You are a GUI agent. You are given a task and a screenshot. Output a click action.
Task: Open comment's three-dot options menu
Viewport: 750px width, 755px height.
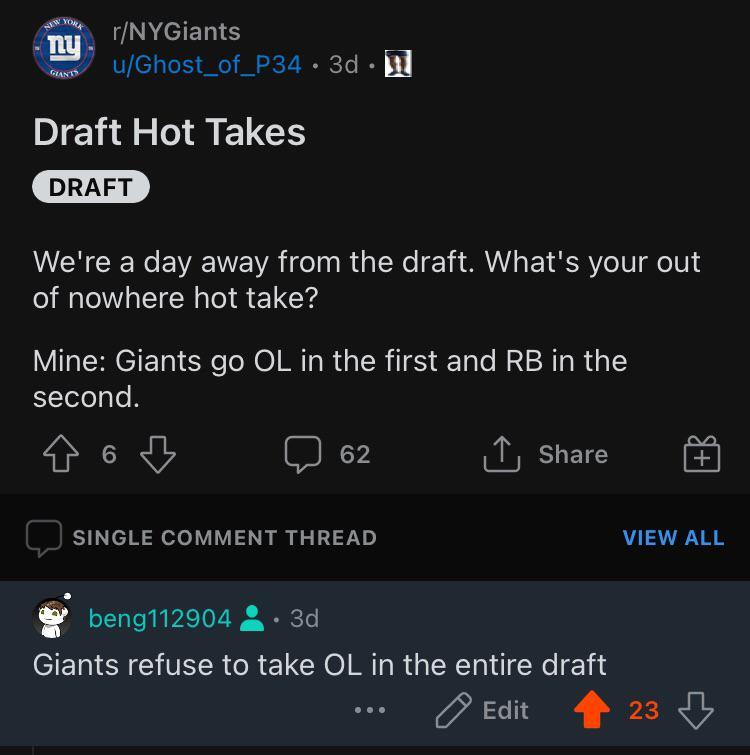(369, 710)
